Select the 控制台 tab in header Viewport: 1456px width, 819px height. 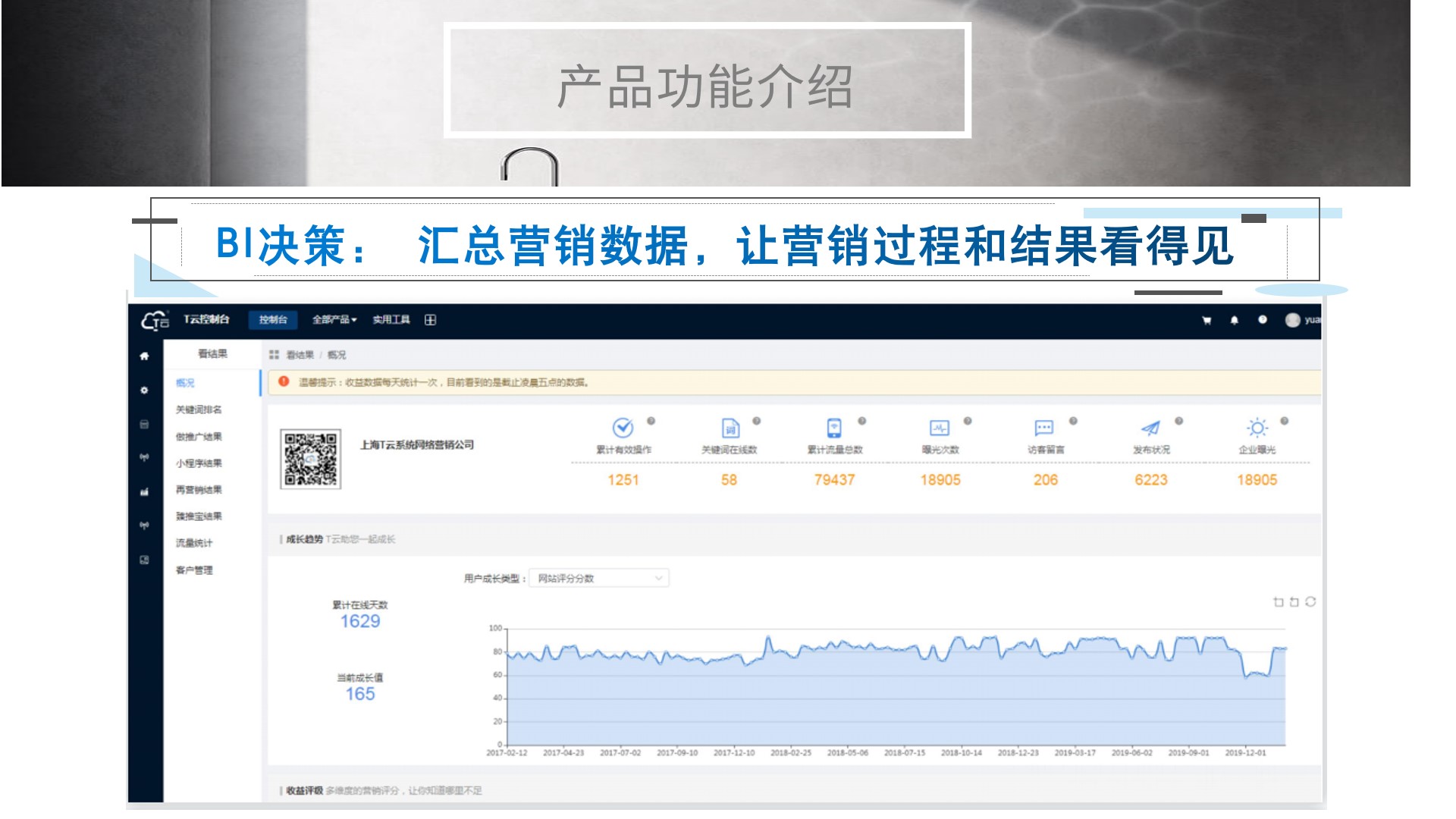click(x=273, y=320)
